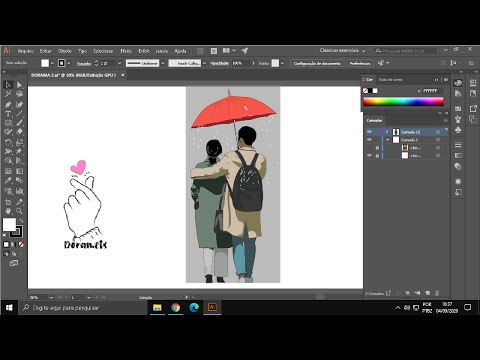Select the Type tool

coord(8,114)
